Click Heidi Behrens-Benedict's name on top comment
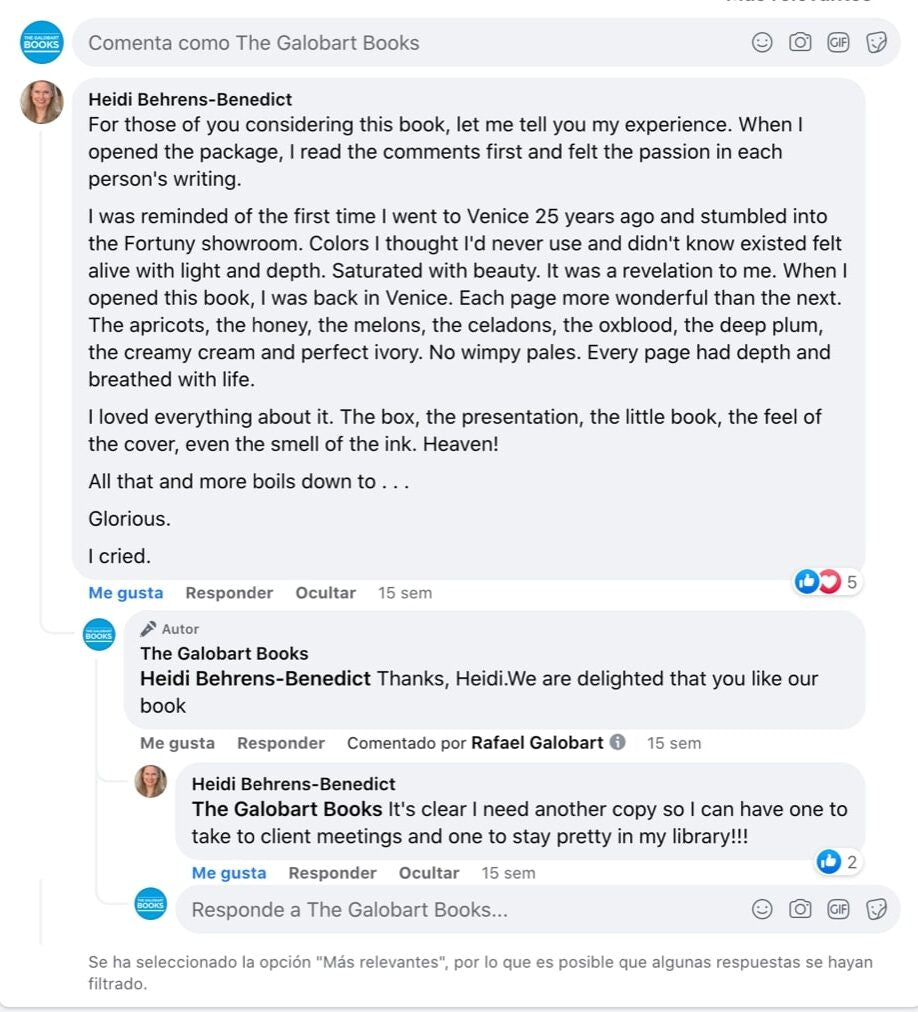918x1012 pixels. click(x=190, y=99)
